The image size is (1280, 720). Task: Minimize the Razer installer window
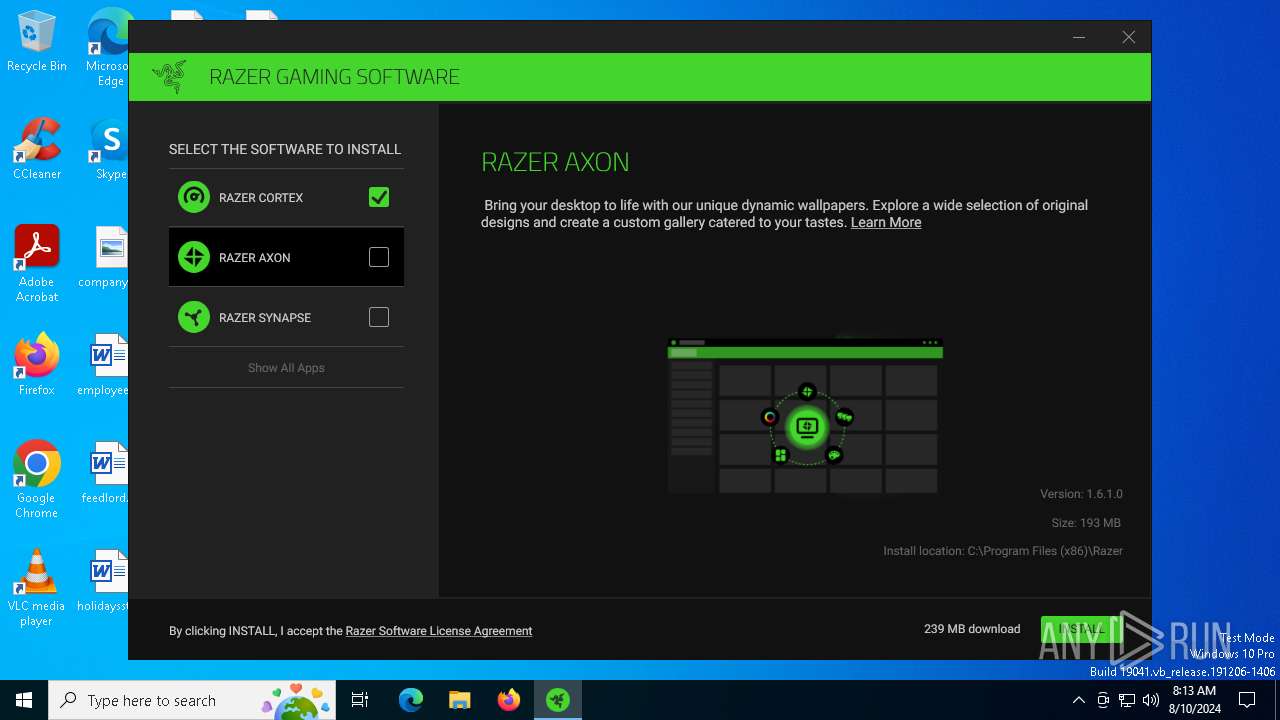(1079, 37)
